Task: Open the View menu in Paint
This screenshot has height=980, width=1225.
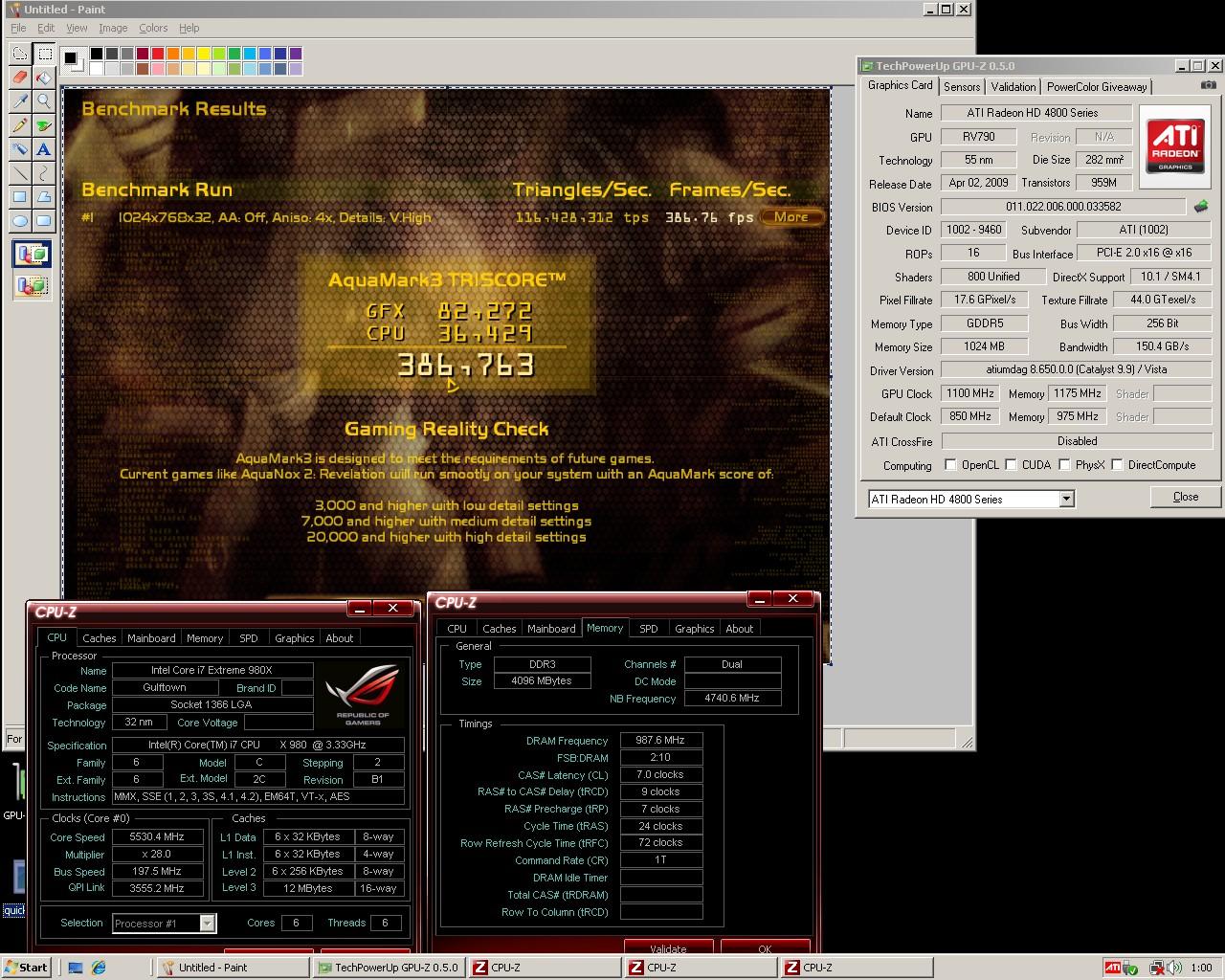Action: point(77,28)
